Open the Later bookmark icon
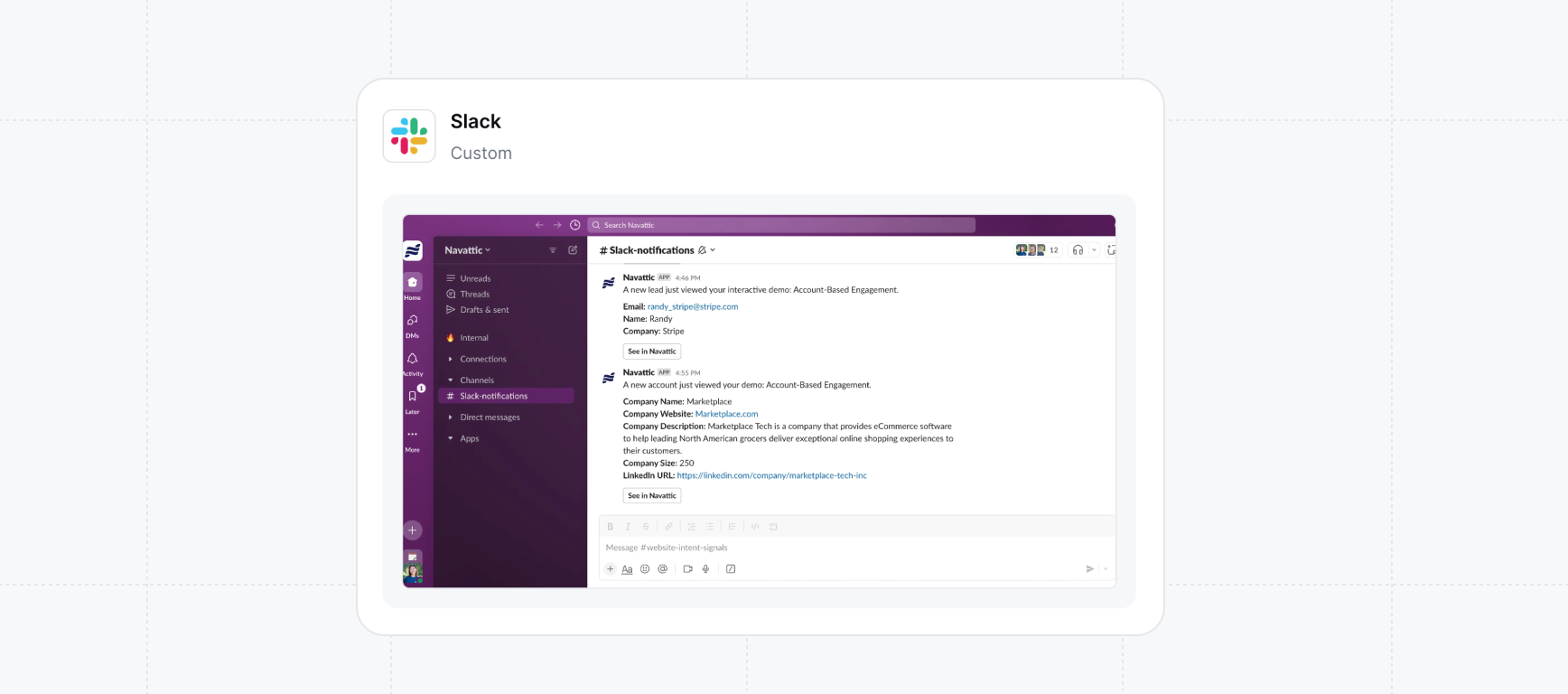Screen dimensions: 1568x694 [x=413, y=396]
